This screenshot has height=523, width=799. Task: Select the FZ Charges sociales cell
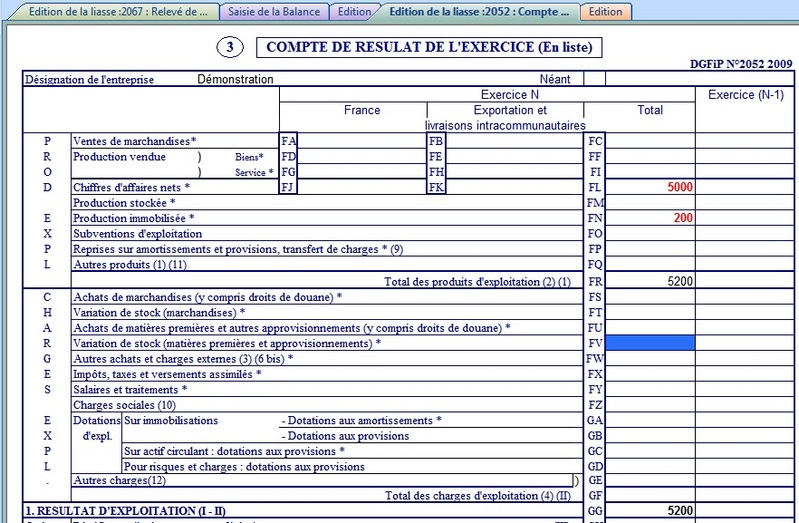point(650,405)
